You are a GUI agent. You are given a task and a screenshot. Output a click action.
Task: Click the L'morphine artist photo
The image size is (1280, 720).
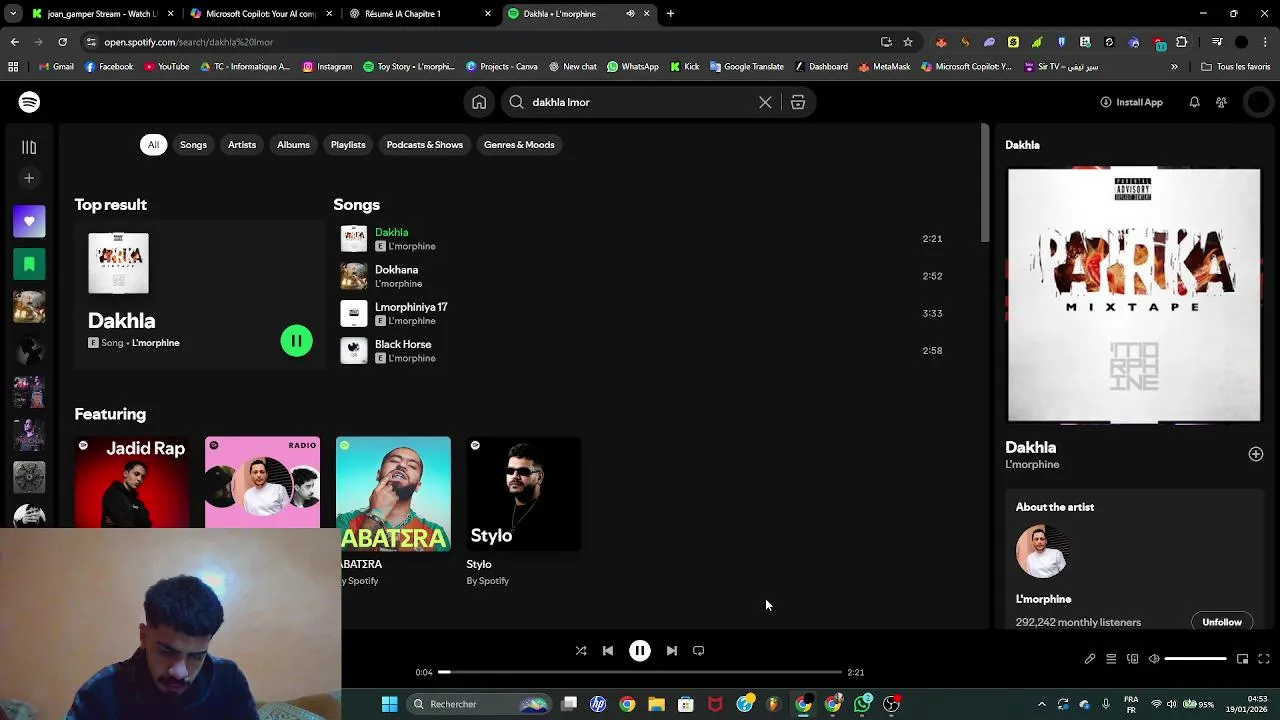click(x=1042, y=551)
